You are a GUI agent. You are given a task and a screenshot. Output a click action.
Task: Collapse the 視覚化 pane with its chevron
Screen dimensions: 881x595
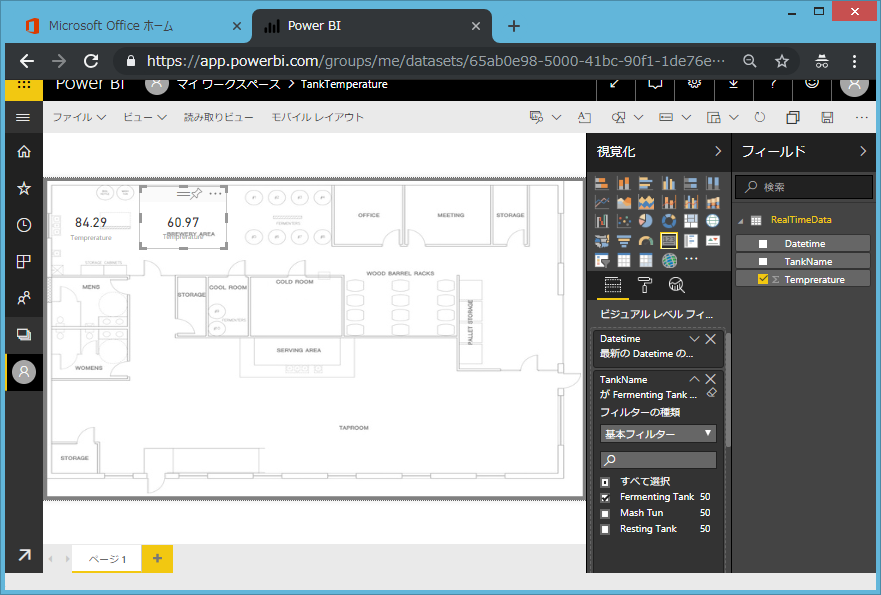click(717, 152)
